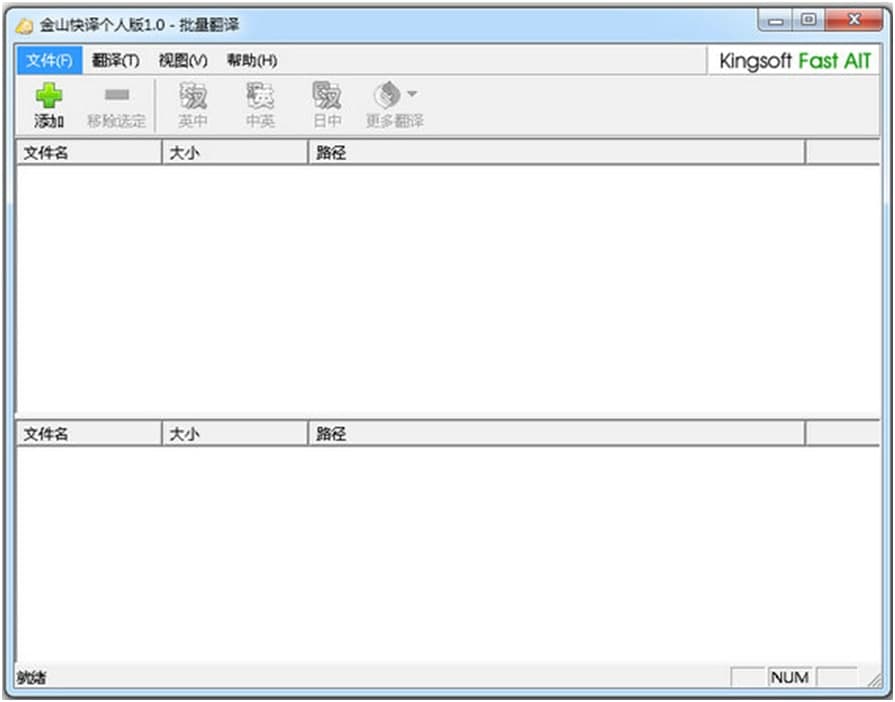Select the 日中 translation icon

pyautogui.click(x=326, y=95)
